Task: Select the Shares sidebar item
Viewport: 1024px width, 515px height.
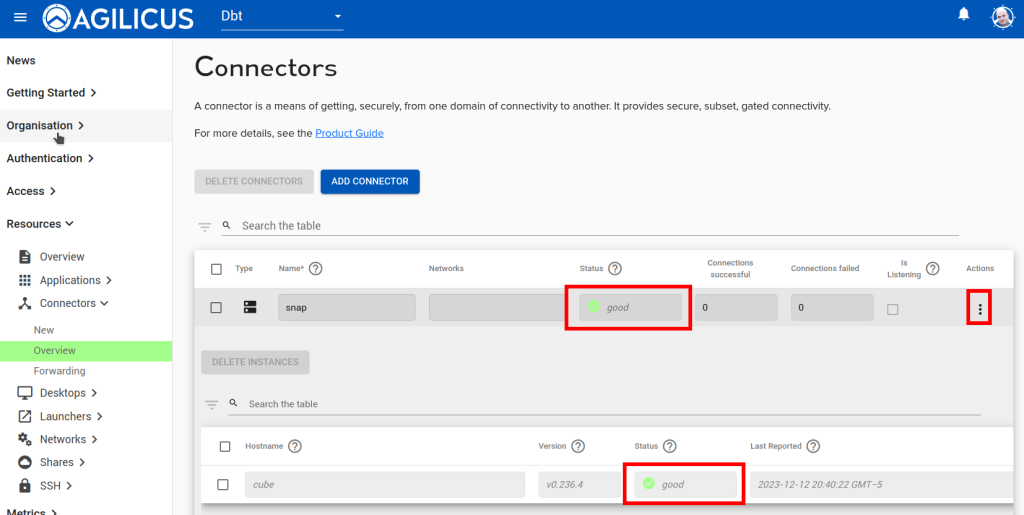Action: tap(56, 462)
